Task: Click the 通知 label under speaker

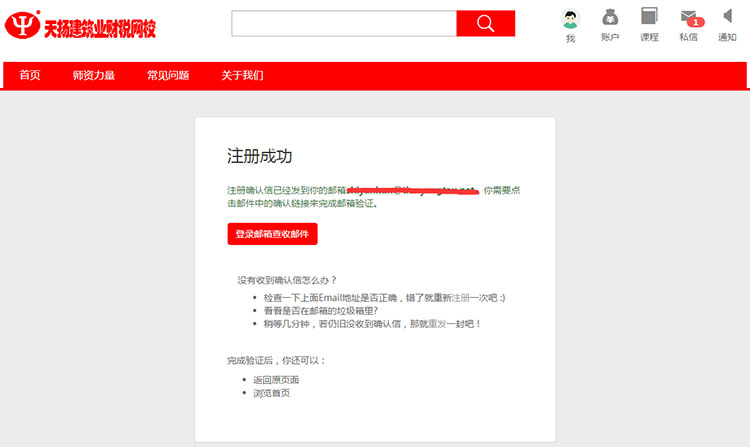Action: click(x=727, y=38)
